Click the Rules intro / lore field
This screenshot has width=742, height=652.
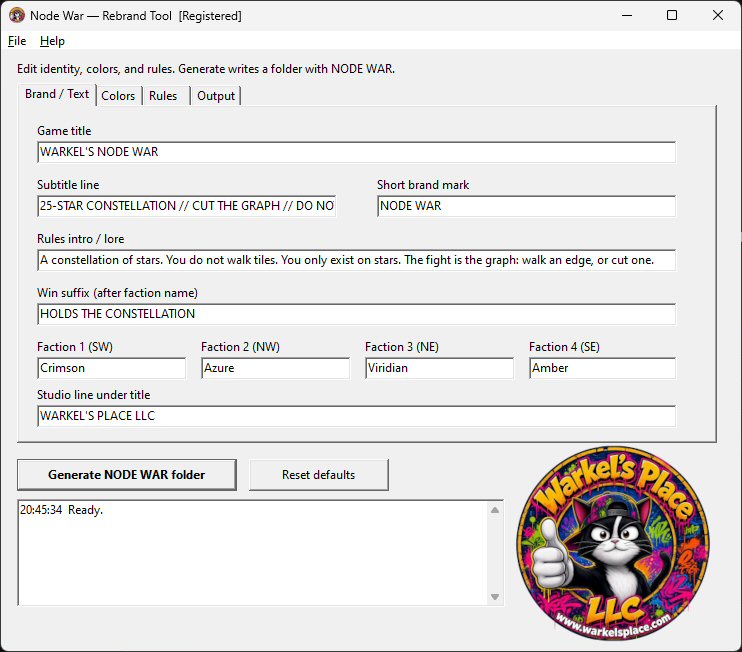356,260
